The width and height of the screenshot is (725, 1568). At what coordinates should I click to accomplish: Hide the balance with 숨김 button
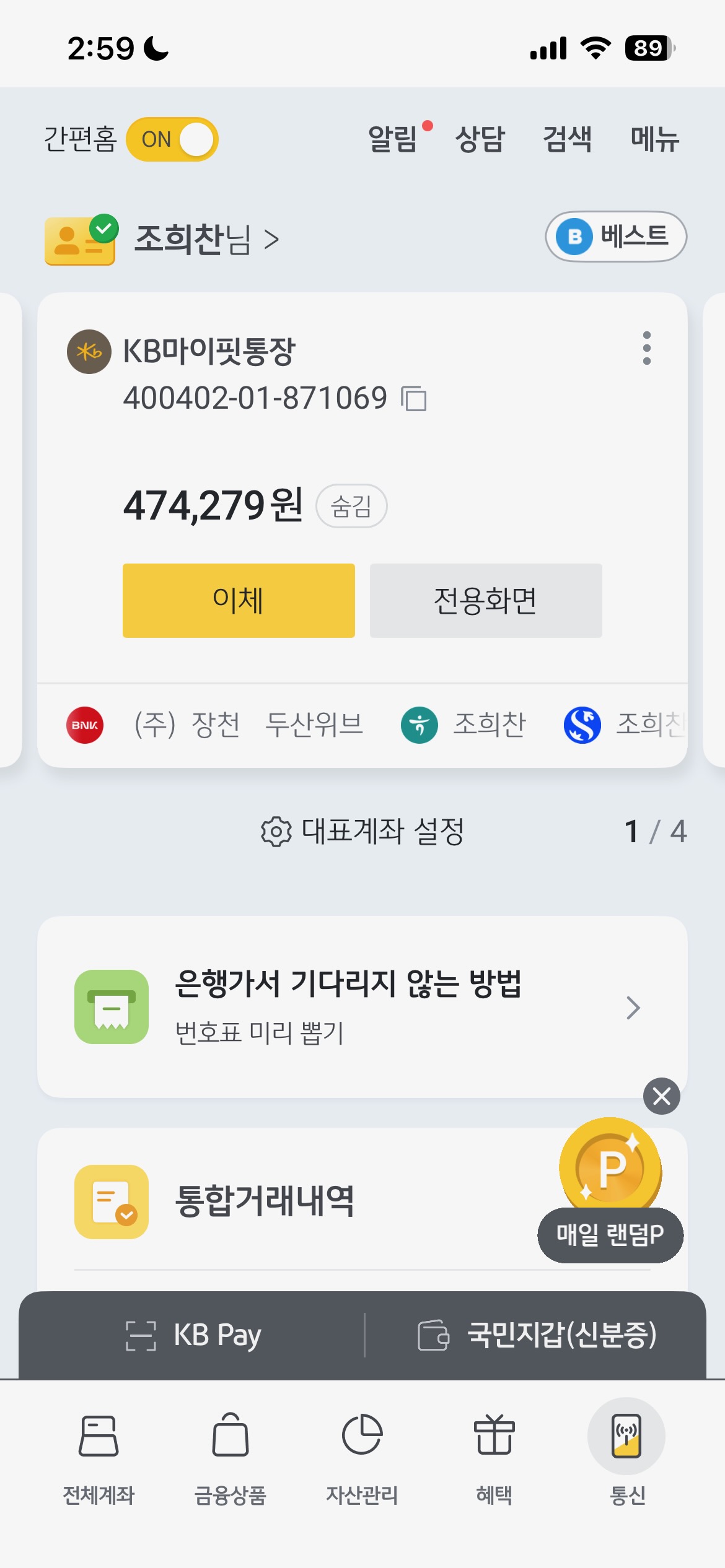pos(351,506)
